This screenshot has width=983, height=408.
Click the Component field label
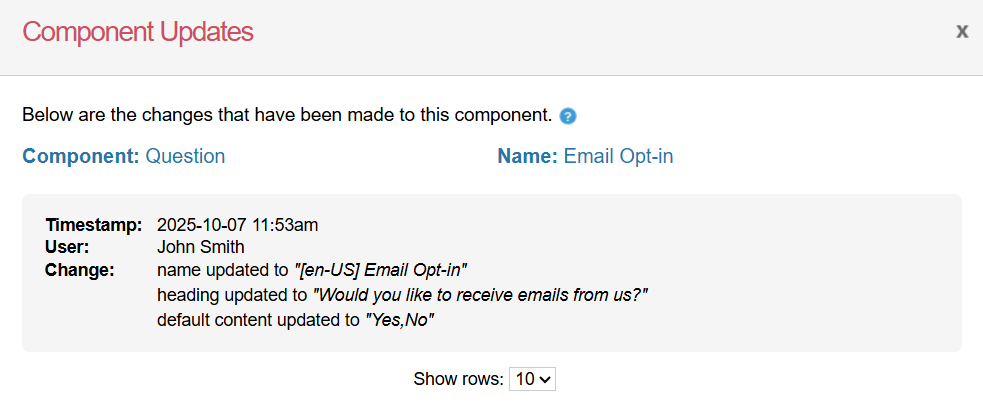tap(81, 156)
